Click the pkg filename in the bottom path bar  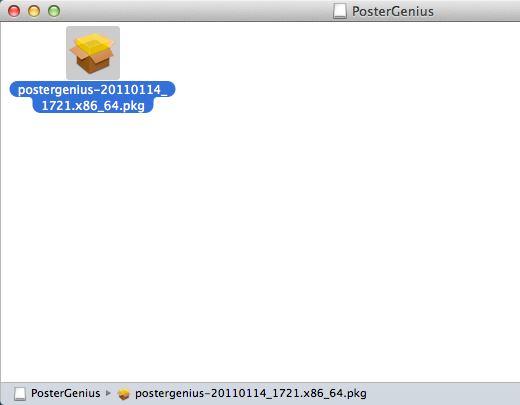tap(251, 394)
